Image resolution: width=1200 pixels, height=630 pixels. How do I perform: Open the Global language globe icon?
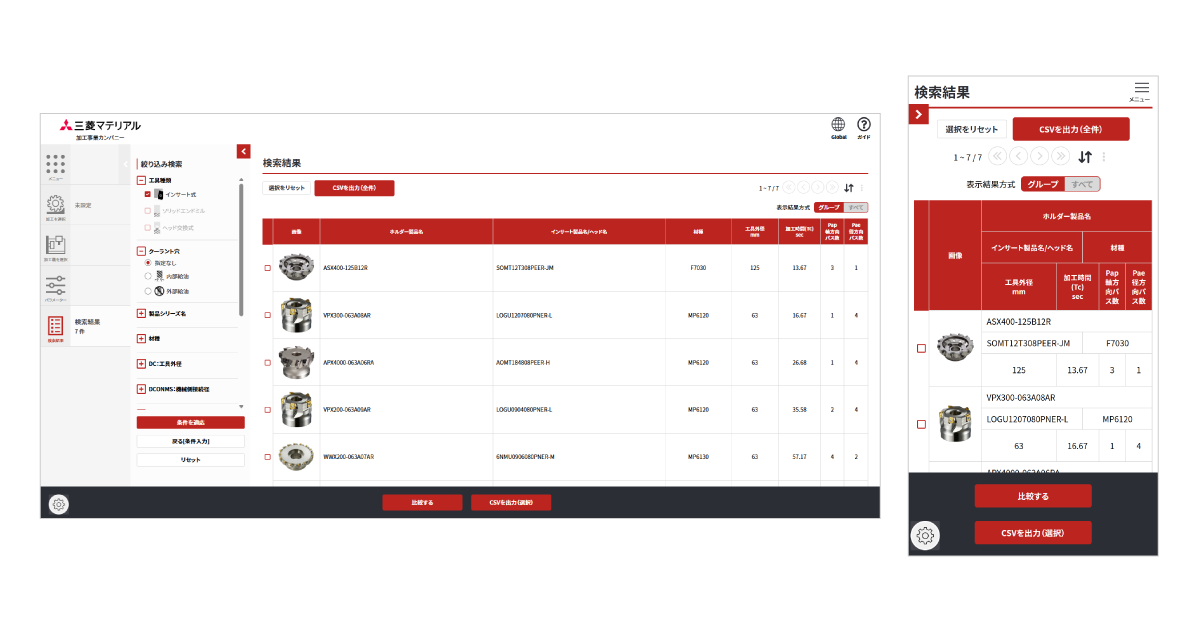(x=838, y=125)
